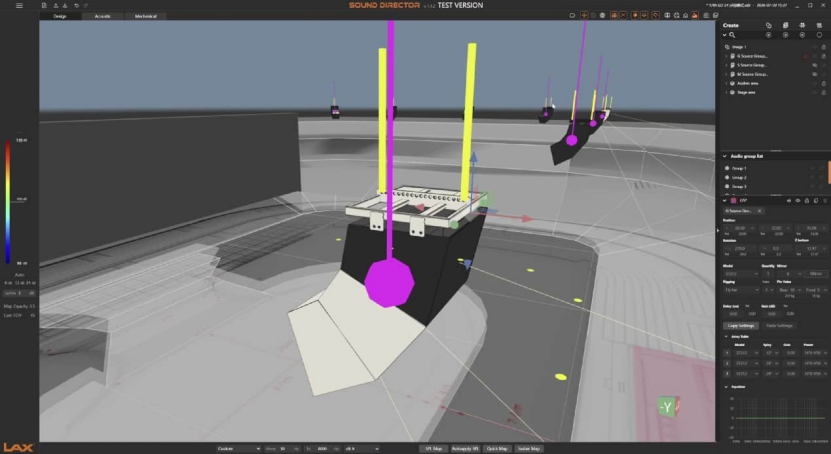831x454 pixels.
Task: Toggle visibility of S Source Group
Action: 815,65
